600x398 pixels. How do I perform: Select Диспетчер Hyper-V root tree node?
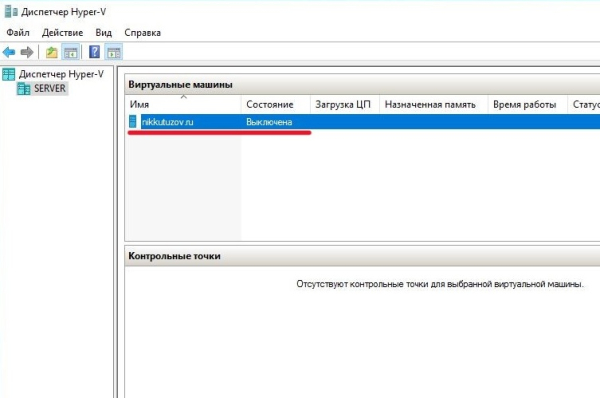(x=61, y=74)
